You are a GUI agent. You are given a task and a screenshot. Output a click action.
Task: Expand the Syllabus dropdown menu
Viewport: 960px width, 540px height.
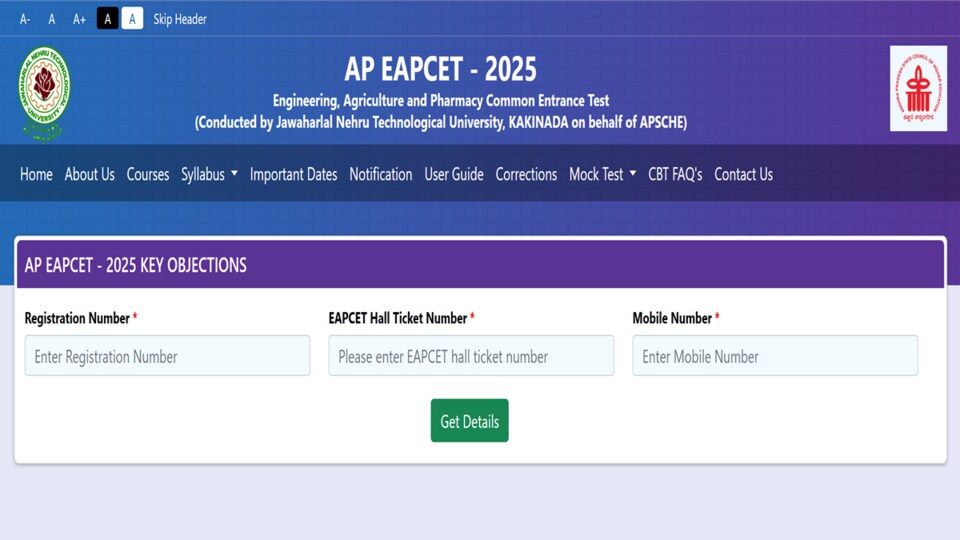209,174
